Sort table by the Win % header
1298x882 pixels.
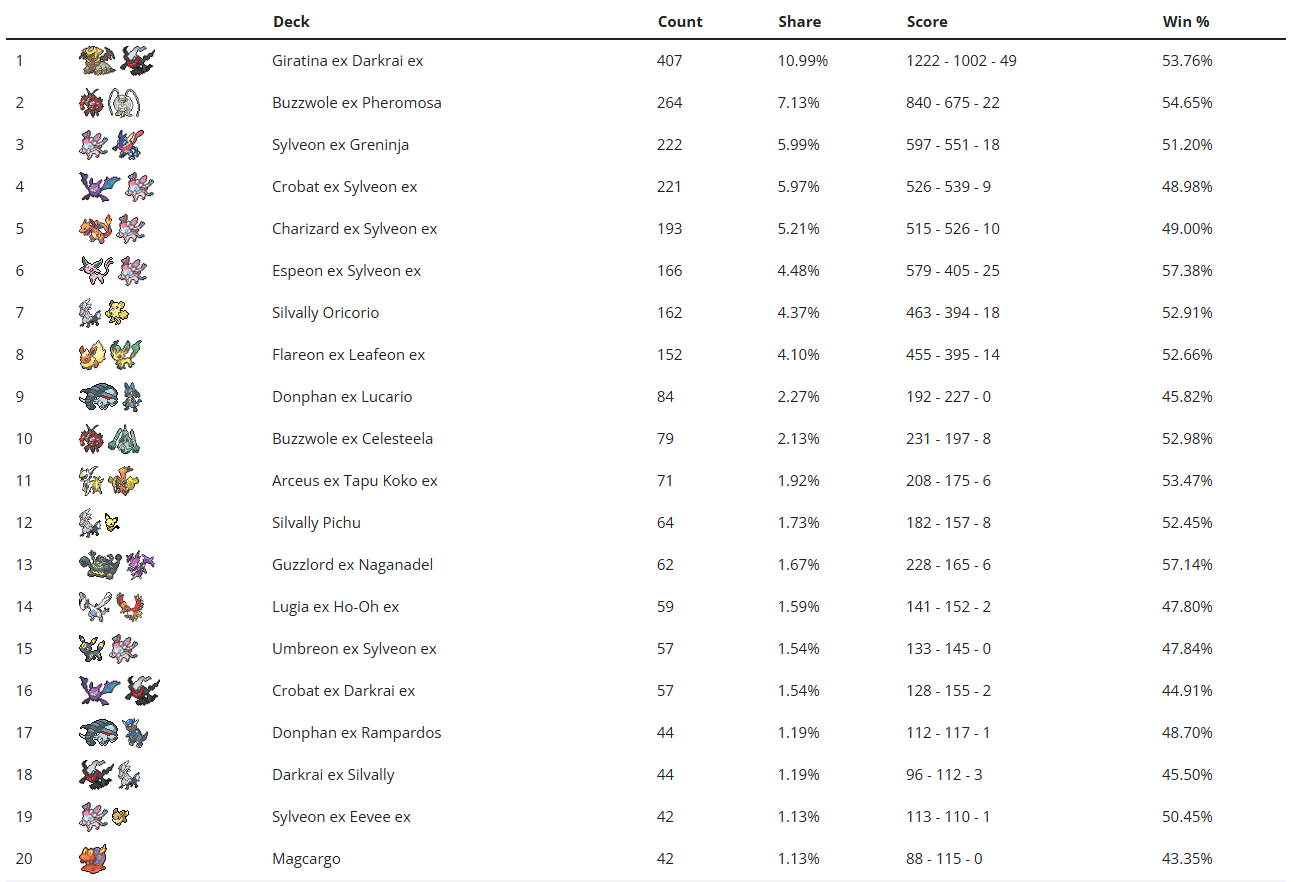[x=1186, y=21]
